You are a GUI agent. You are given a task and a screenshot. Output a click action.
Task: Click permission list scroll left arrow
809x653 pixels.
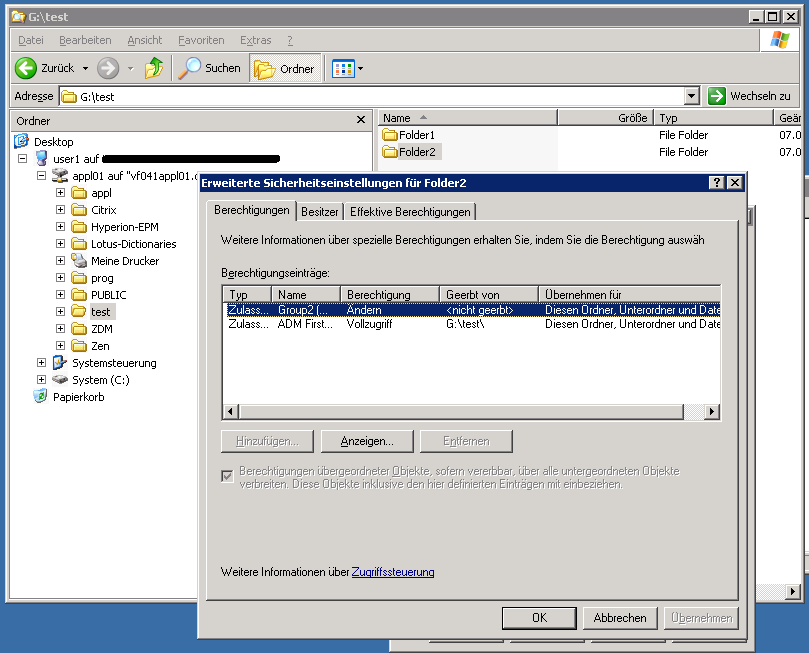pos(231,412)
